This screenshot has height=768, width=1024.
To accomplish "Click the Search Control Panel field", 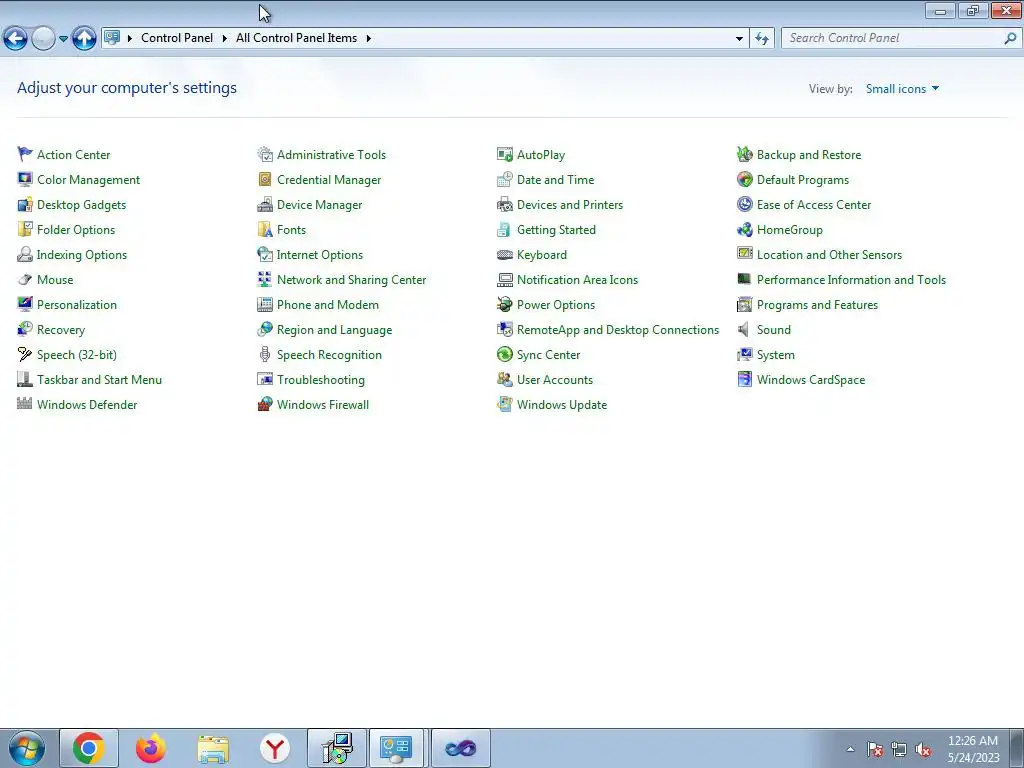I will pyautogui.click(x=901, y=38).
